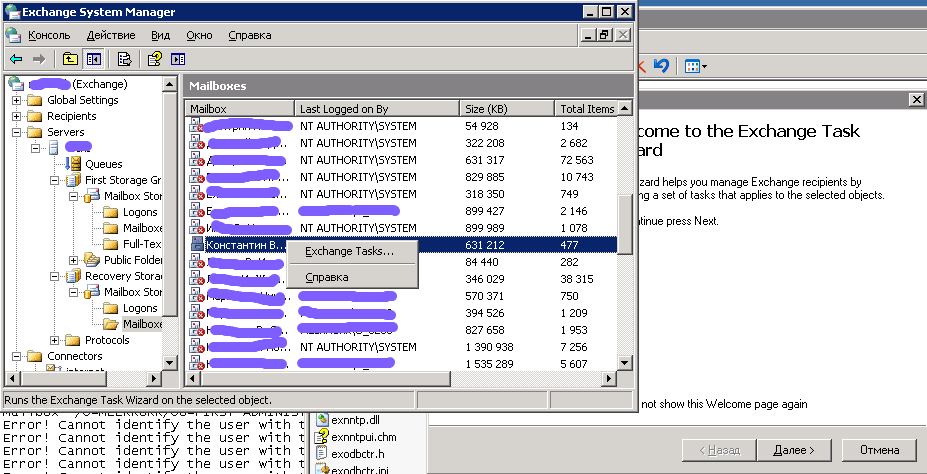Expand the Protocols node
Screen dimensions: 927x474
pyautogui.click(x=54, y=340)
